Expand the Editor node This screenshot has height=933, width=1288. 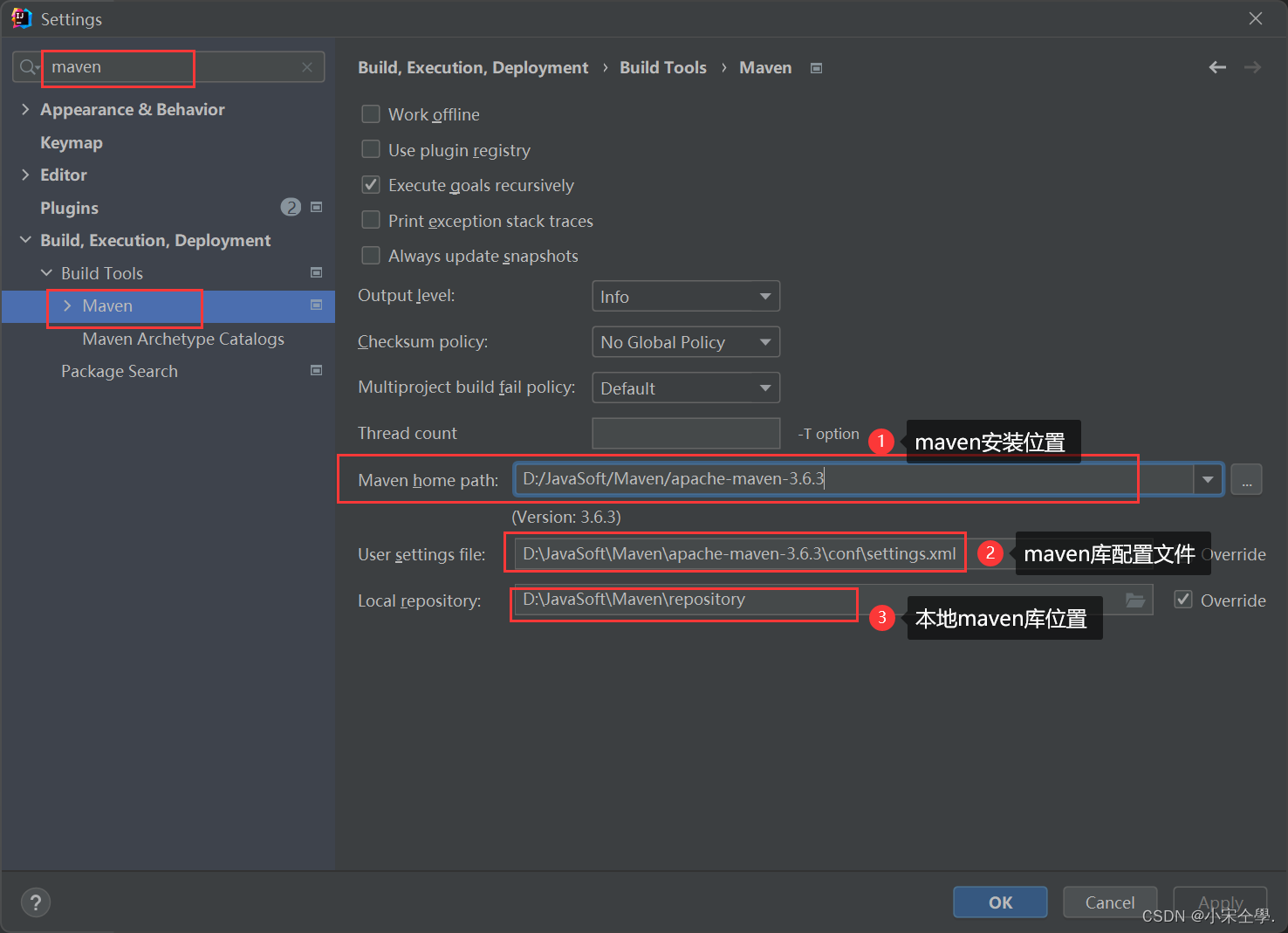pyautogui.click(x=25, y=175)
